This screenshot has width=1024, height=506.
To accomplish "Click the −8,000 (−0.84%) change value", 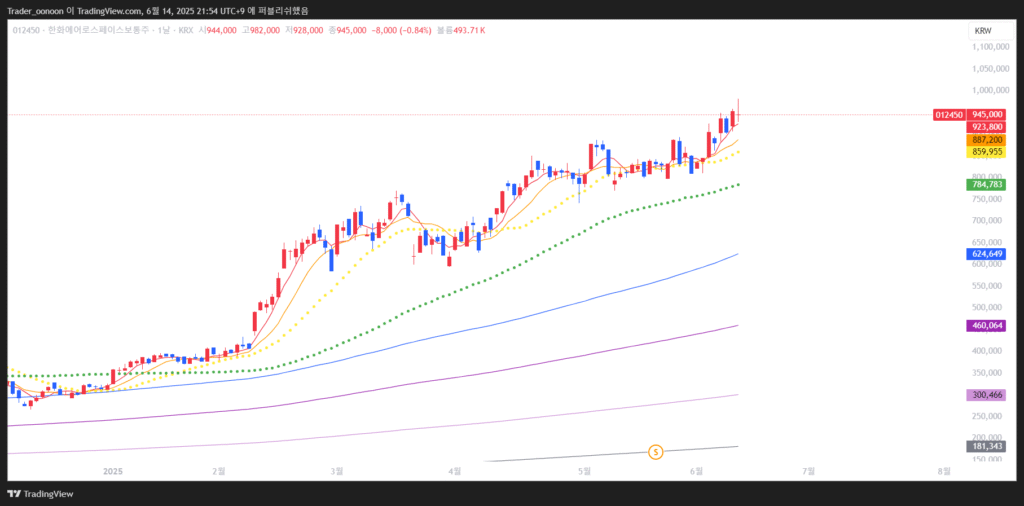I will (x=401, y=31).
